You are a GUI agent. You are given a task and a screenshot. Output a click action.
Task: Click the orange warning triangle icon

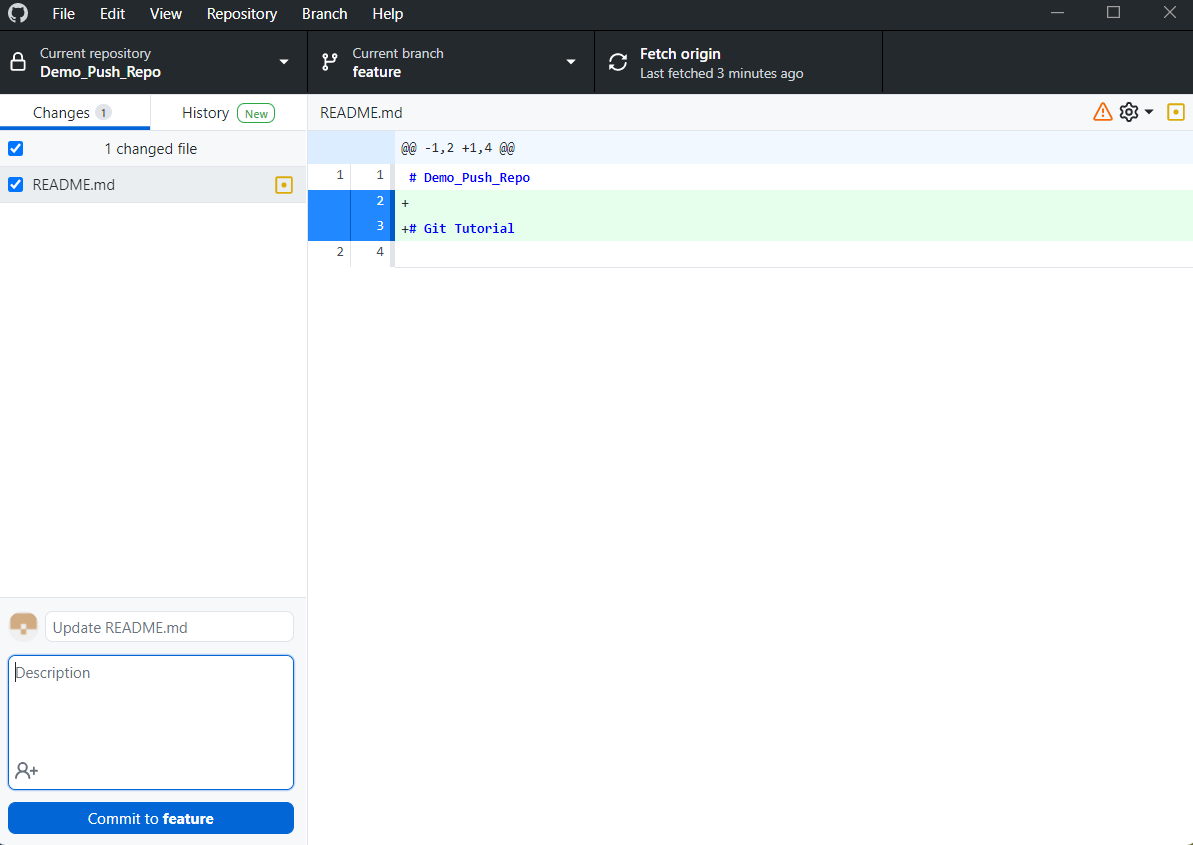1102,112
